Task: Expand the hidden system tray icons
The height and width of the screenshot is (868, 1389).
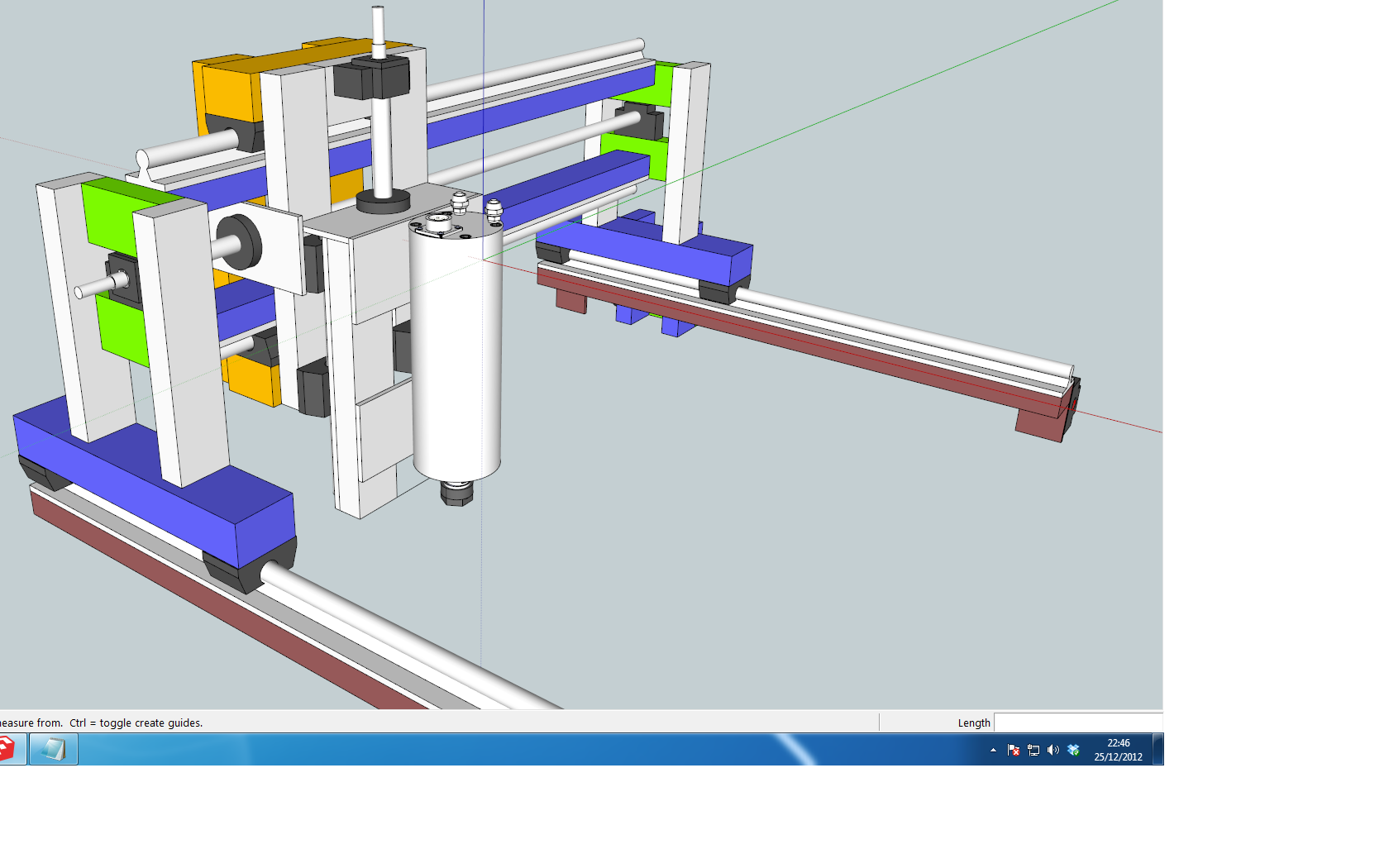Action: [993, 750]
